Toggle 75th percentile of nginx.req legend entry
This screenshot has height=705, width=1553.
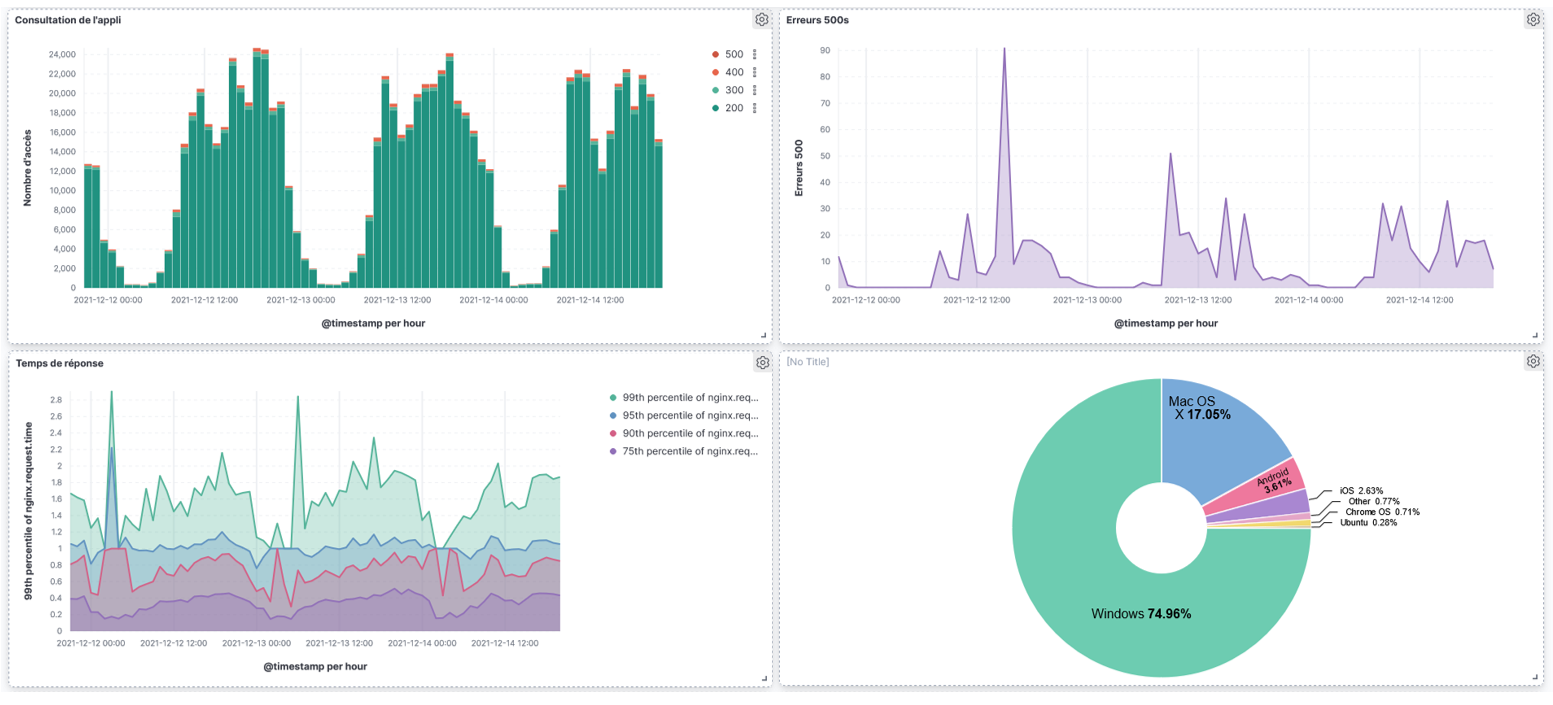click(x=691, y=451)
